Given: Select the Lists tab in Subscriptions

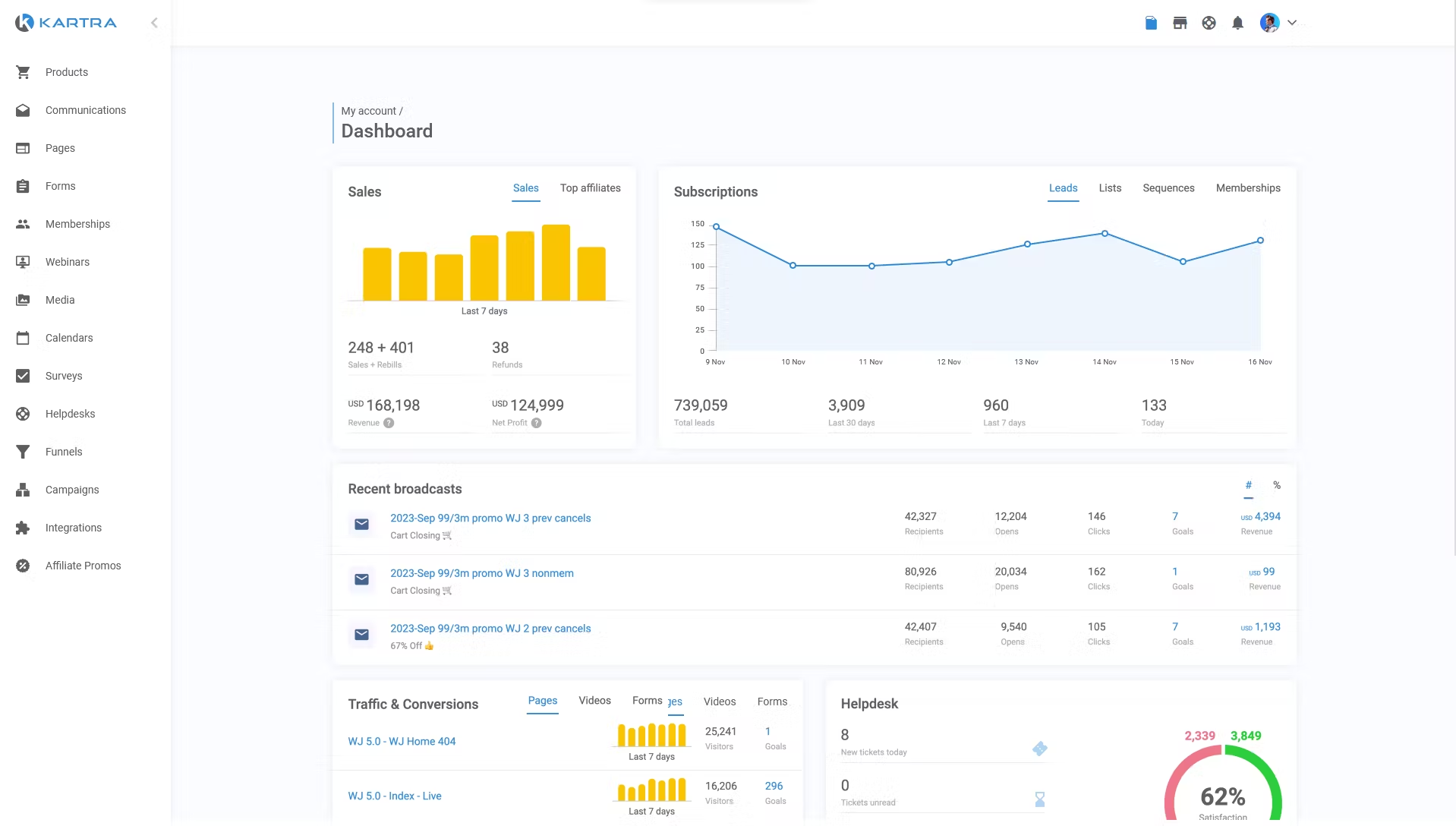Looking at the screenshot, I should coord(1110,188).
